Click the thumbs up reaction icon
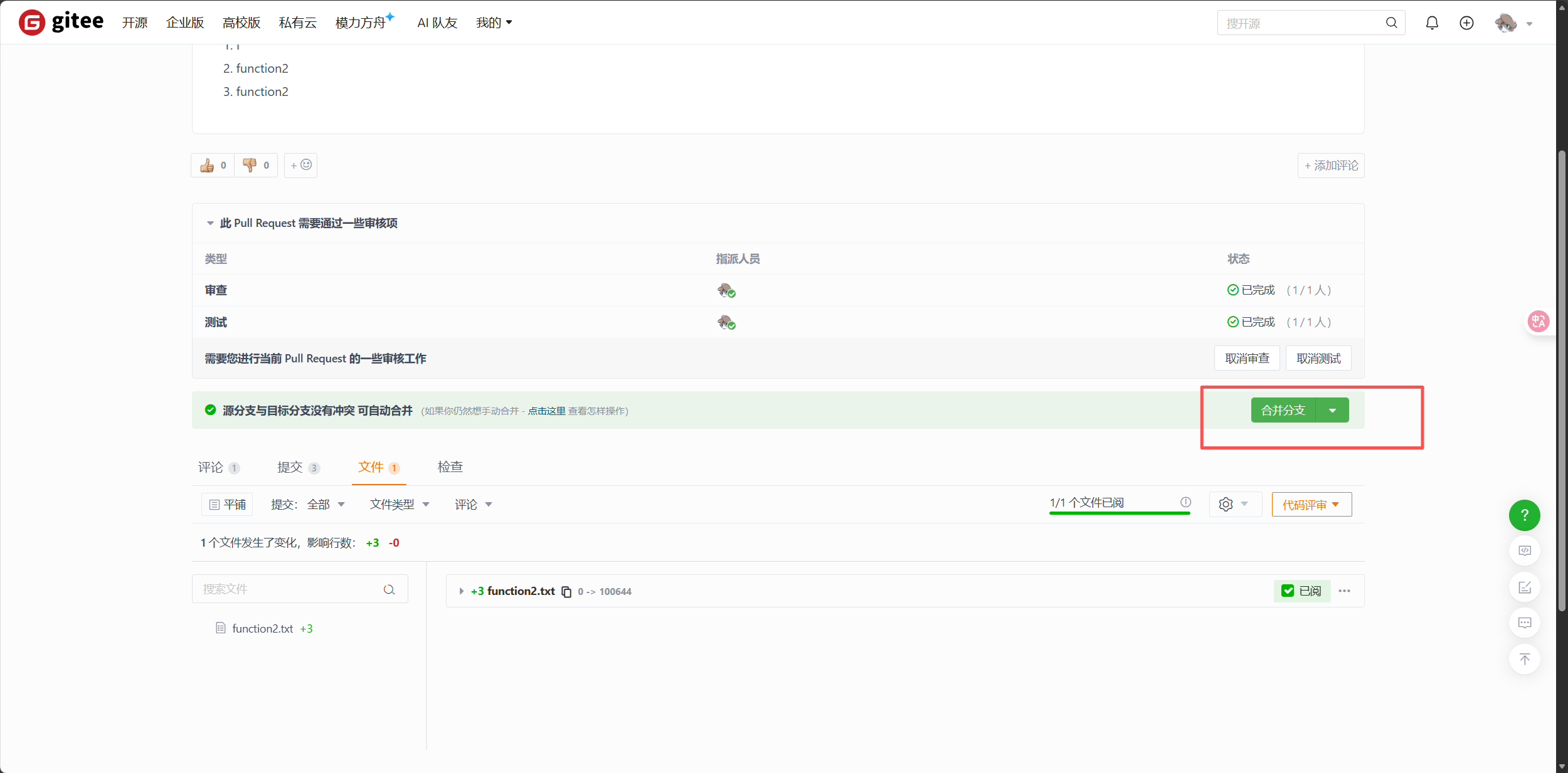This screenshot has width=1568, height=773. [x=207, y=166]
